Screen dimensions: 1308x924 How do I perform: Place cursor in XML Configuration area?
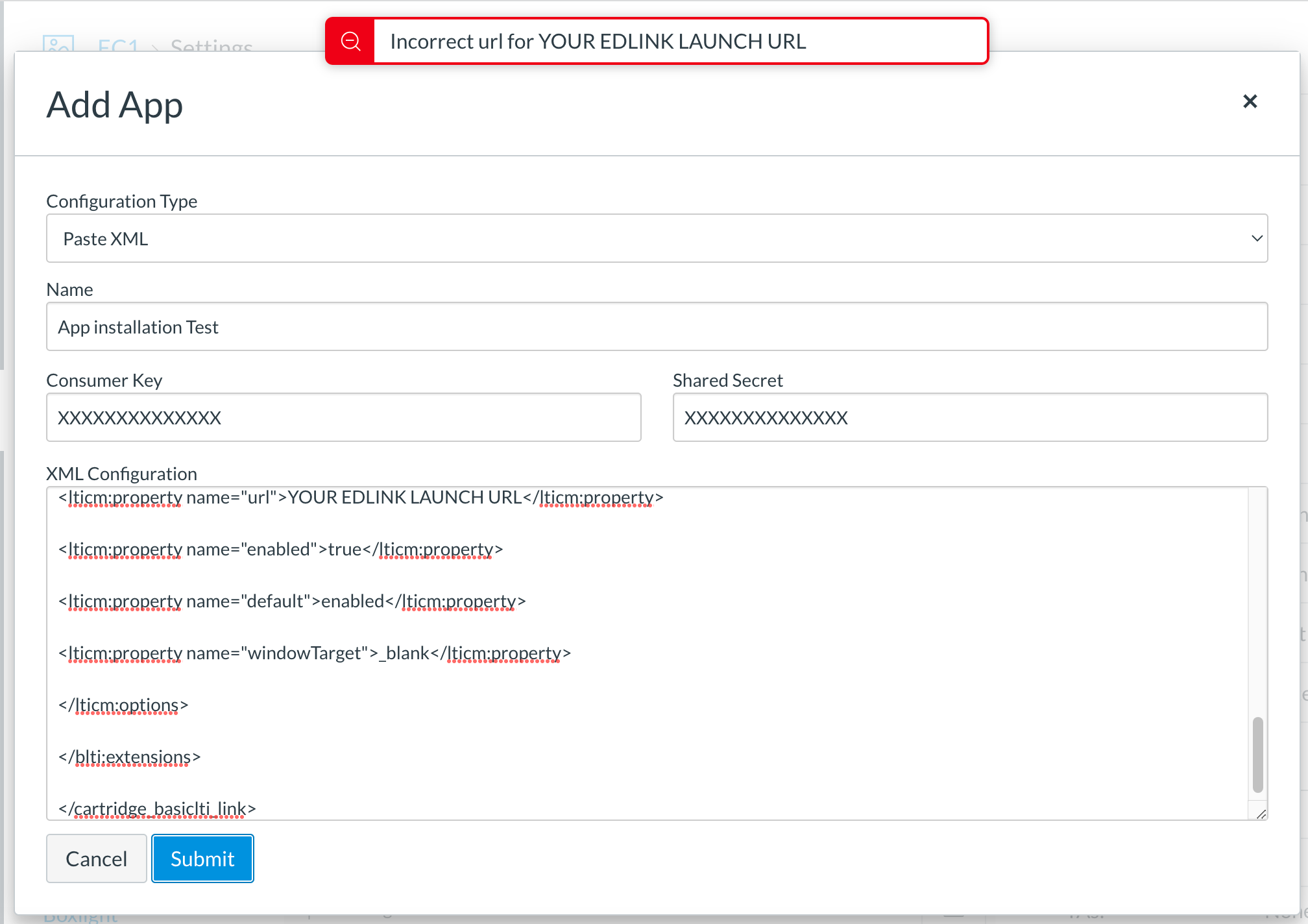[x=779, y=714]
